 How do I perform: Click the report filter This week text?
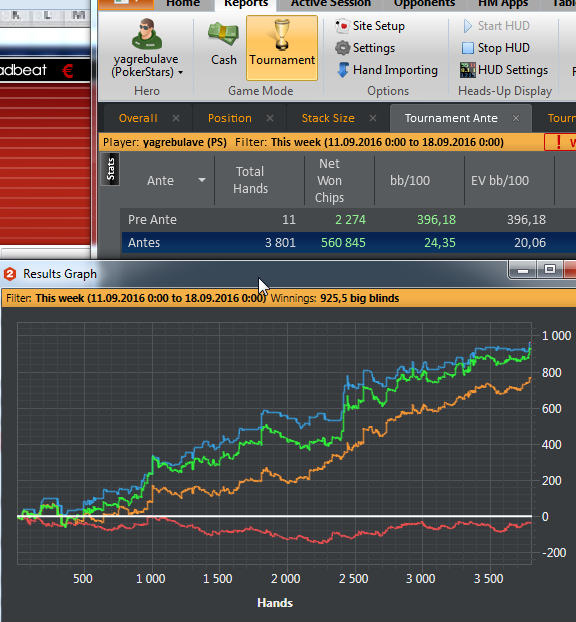[387, 142]
